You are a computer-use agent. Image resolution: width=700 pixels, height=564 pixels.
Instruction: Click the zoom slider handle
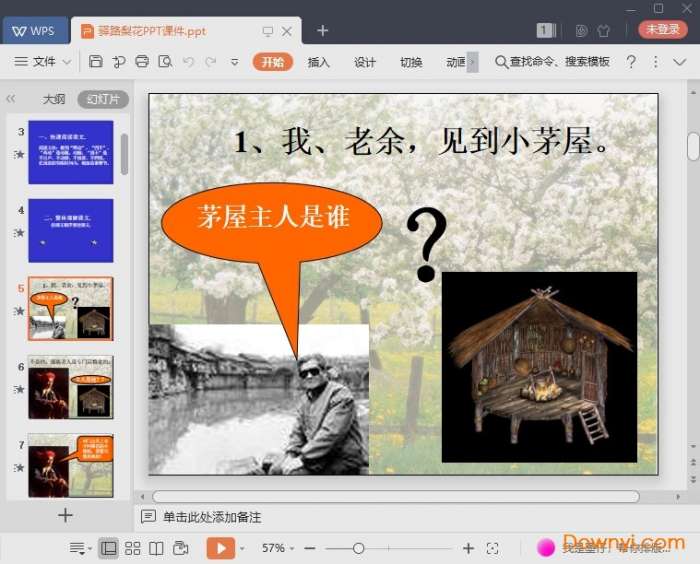point(358,548)
